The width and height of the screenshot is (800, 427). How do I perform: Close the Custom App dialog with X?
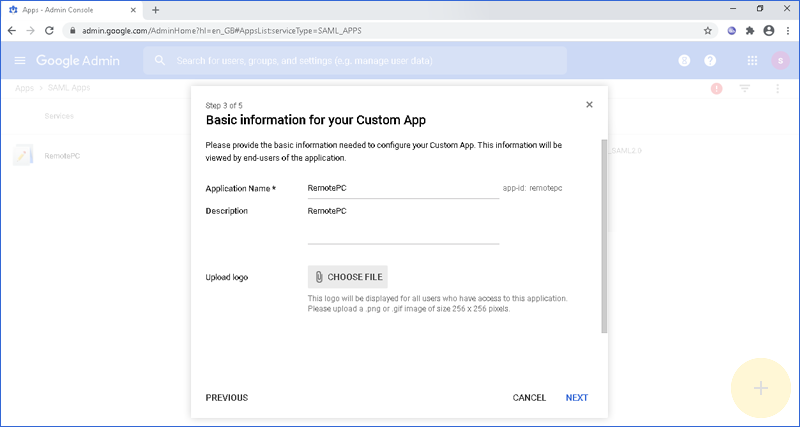pyautogui.click(x=589, y=104)
